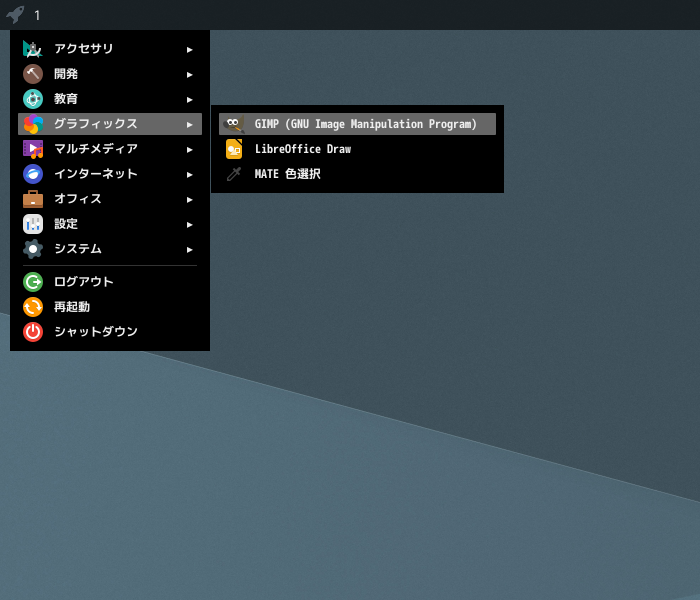Choose シャットダウン to power off
The width and height of the screenshot is (700, 600).
point(110,332)
